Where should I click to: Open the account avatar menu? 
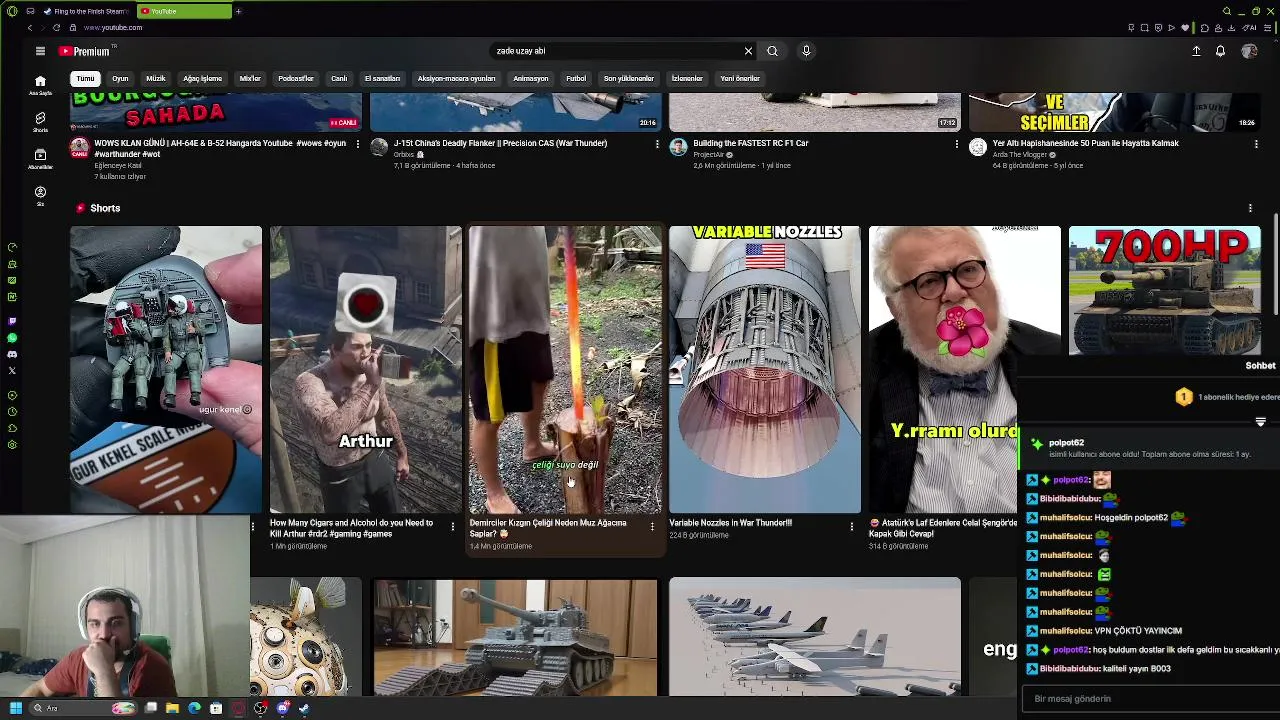pos(1249,51)
